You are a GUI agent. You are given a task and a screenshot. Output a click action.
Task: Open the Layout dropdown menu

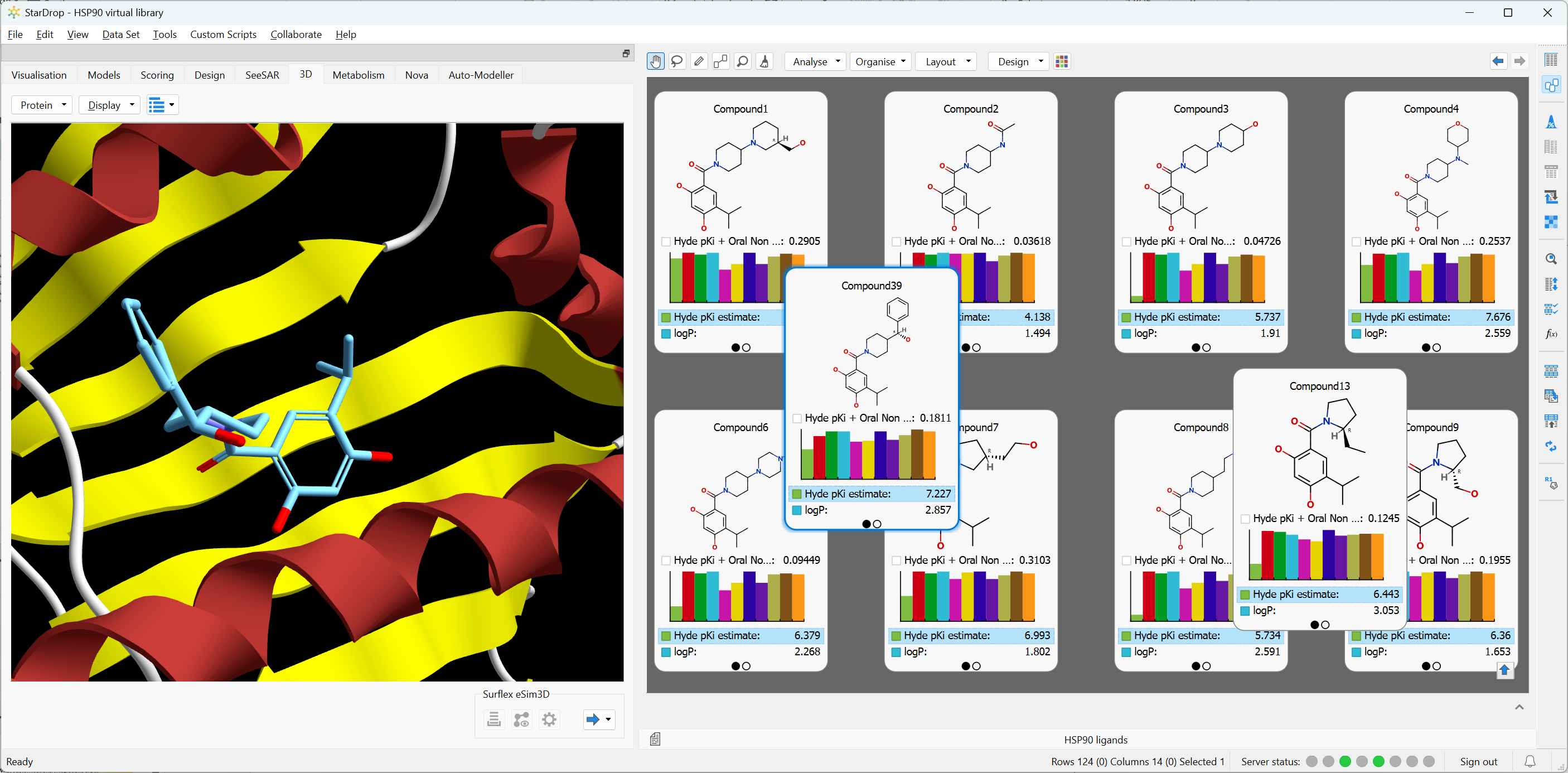(945, 61)
